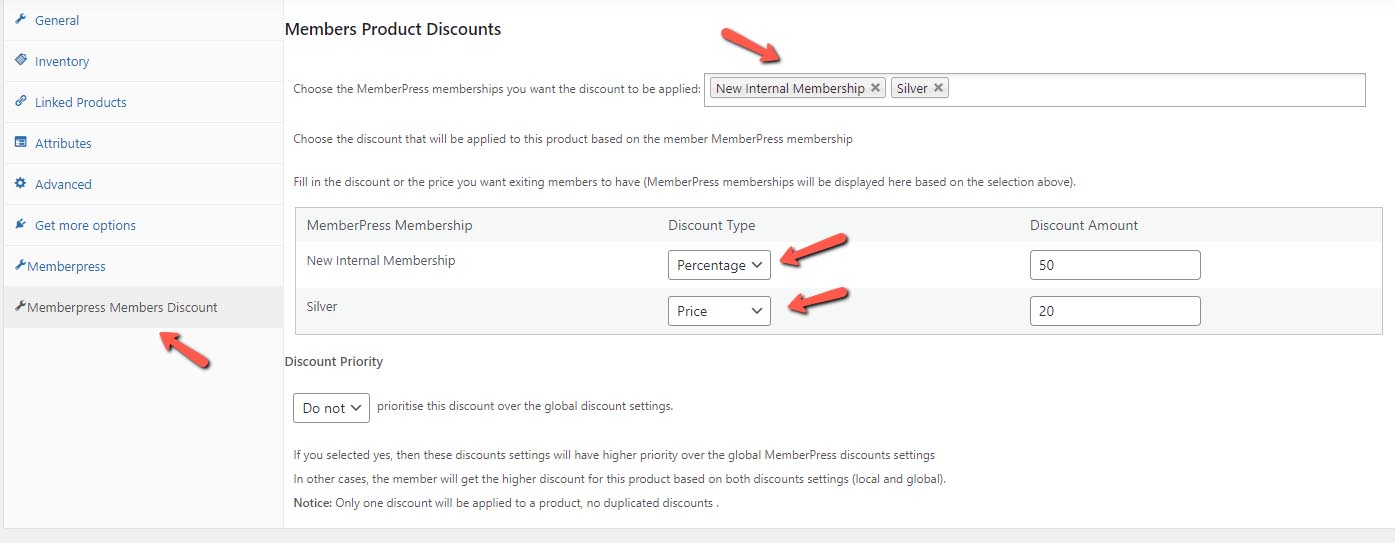Remove the New Internal Membership tag
1395x543 pixels.
point(875,88)
